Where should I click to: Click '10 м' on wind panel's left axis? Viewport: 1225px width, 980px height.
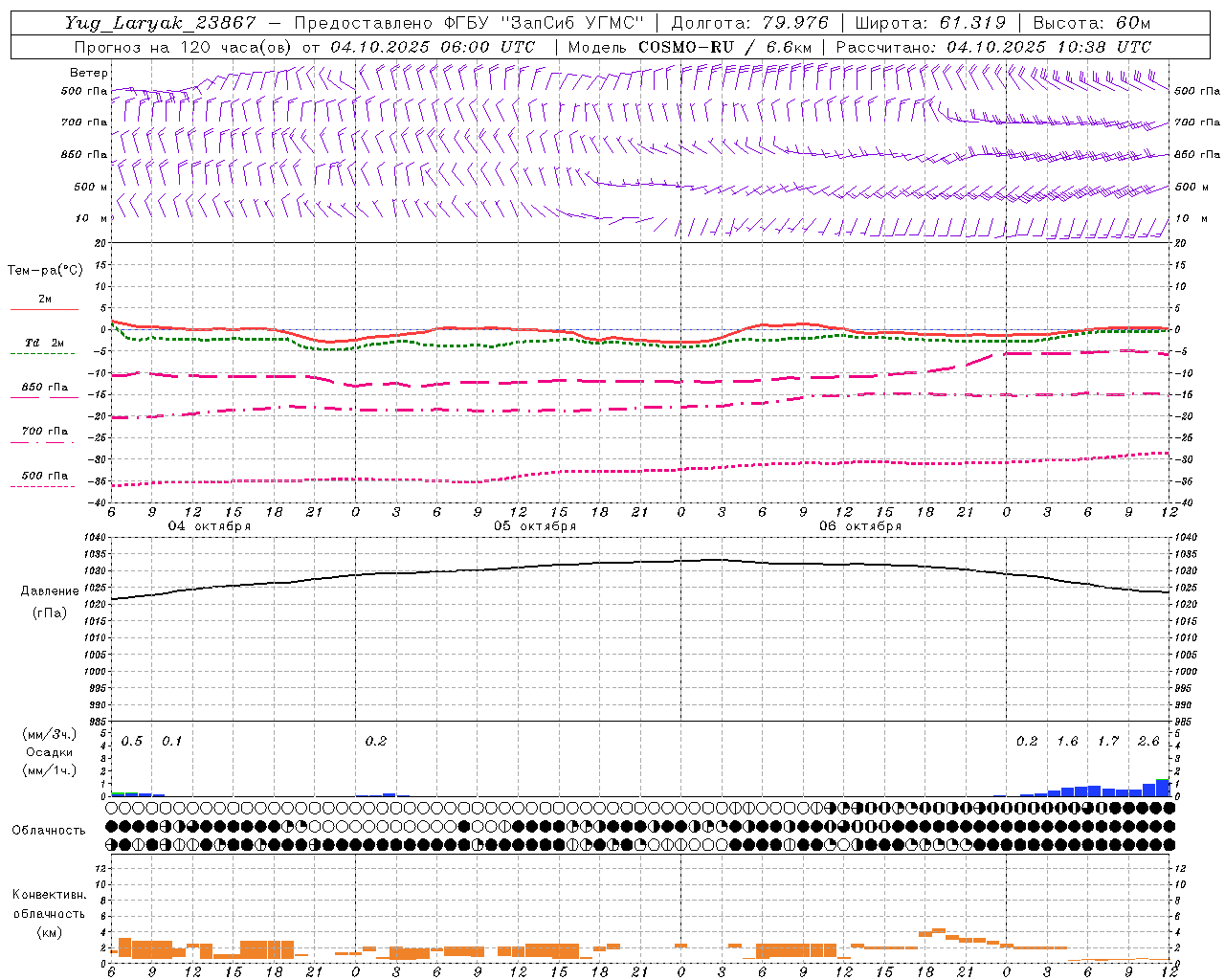91,218
